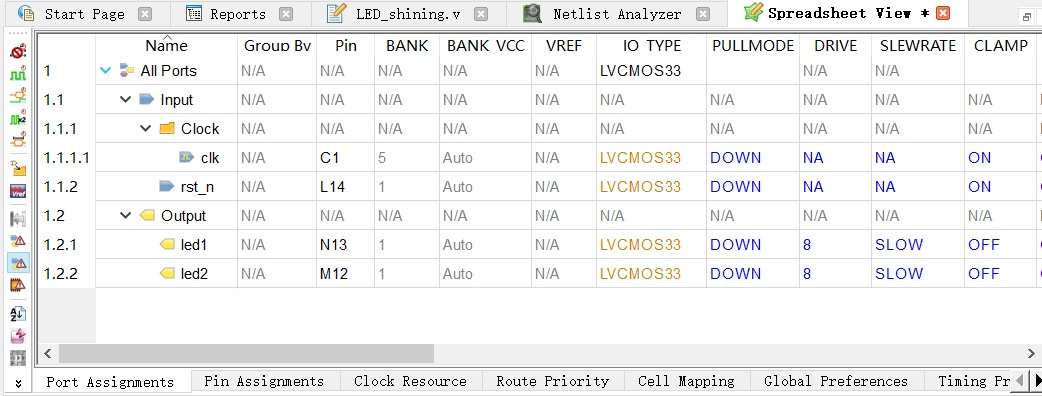Image resolution: width=1042 pixels, height=396 pixels.
Task: Select the led1 output port
Action: click(x=194, y=245)
